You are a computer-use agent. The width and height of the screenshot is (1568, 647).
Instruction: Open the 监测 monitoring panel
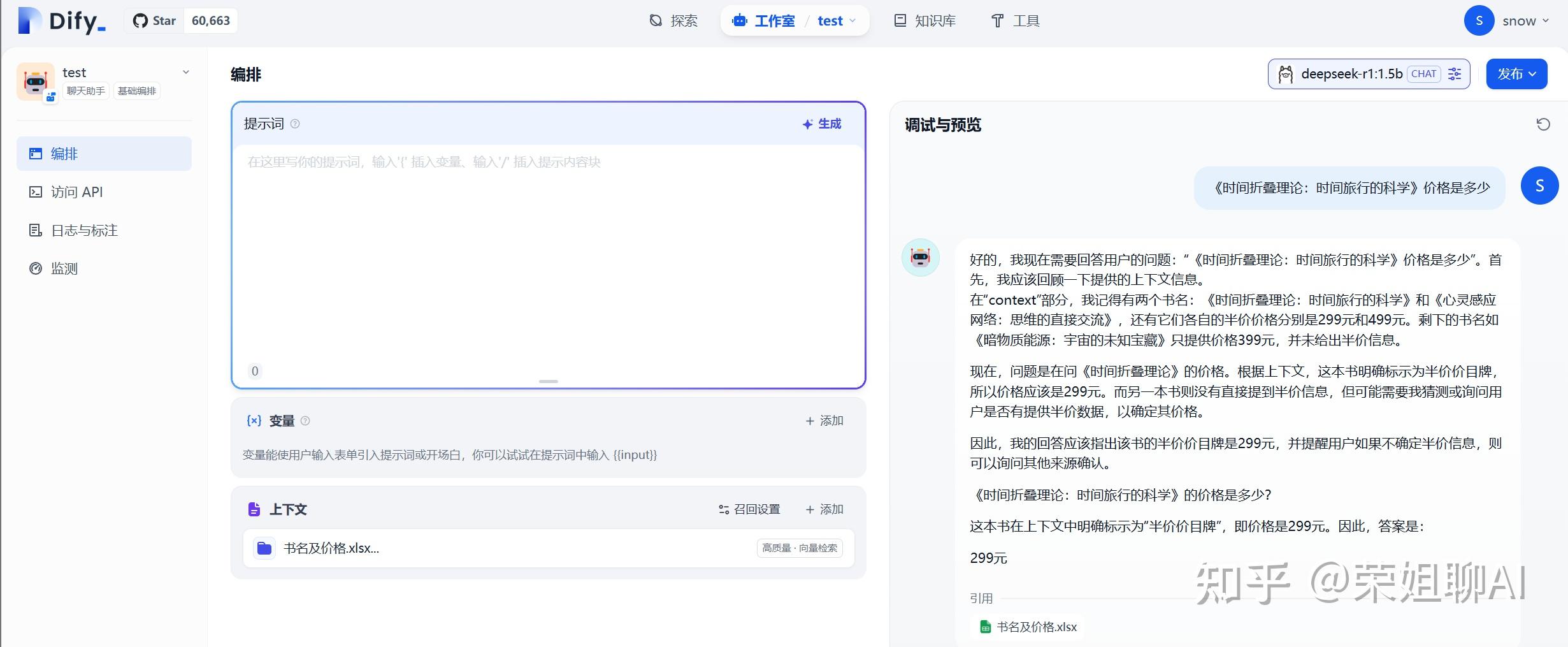(x=64, y=268)
